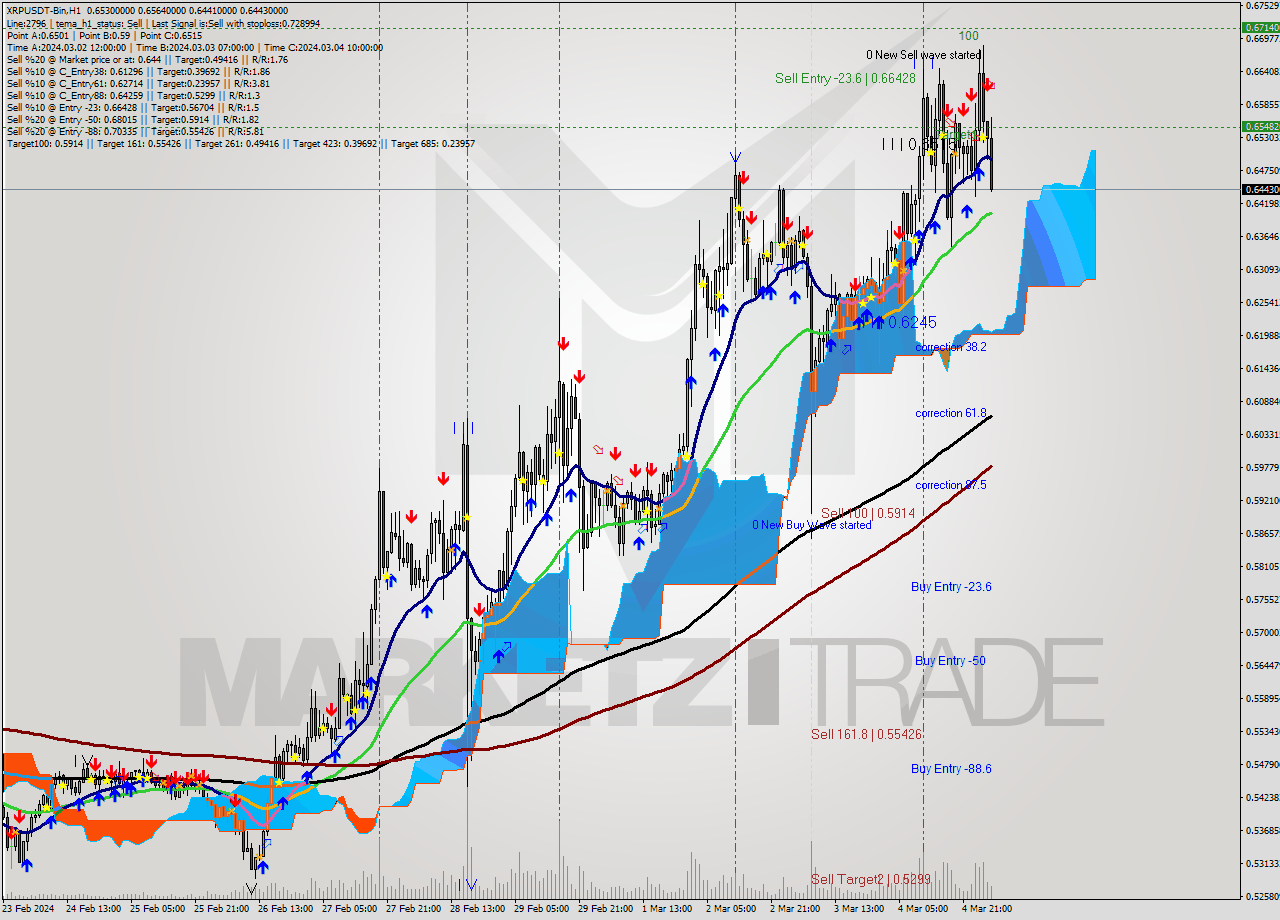1280x920 pixels.
Task: Click the '26 Feb 13:00' time axis label
Action: 287,908
